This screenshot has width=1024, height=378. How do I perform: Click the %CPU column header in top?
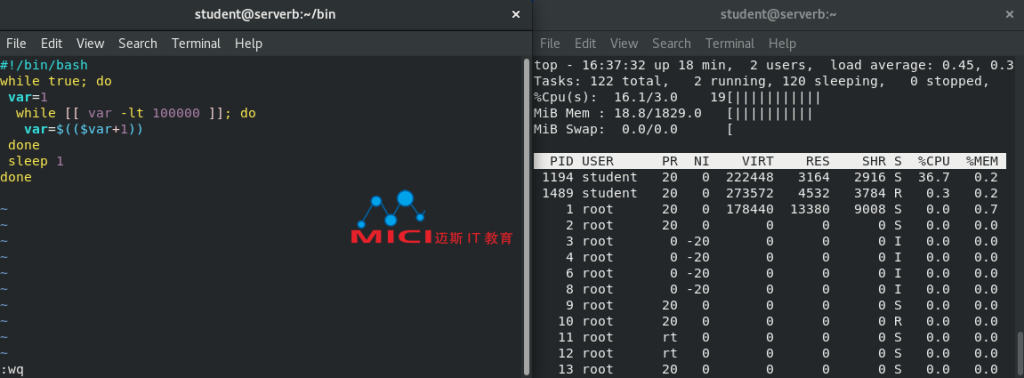[933, 161]
